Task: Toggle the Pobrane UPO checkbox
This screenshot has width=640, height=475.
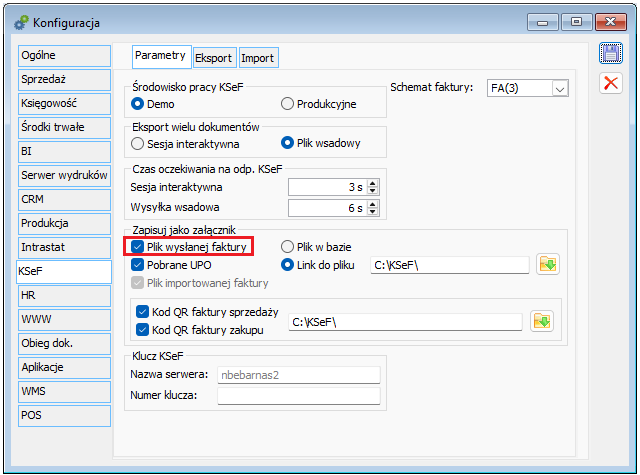Action: (139, 265)
